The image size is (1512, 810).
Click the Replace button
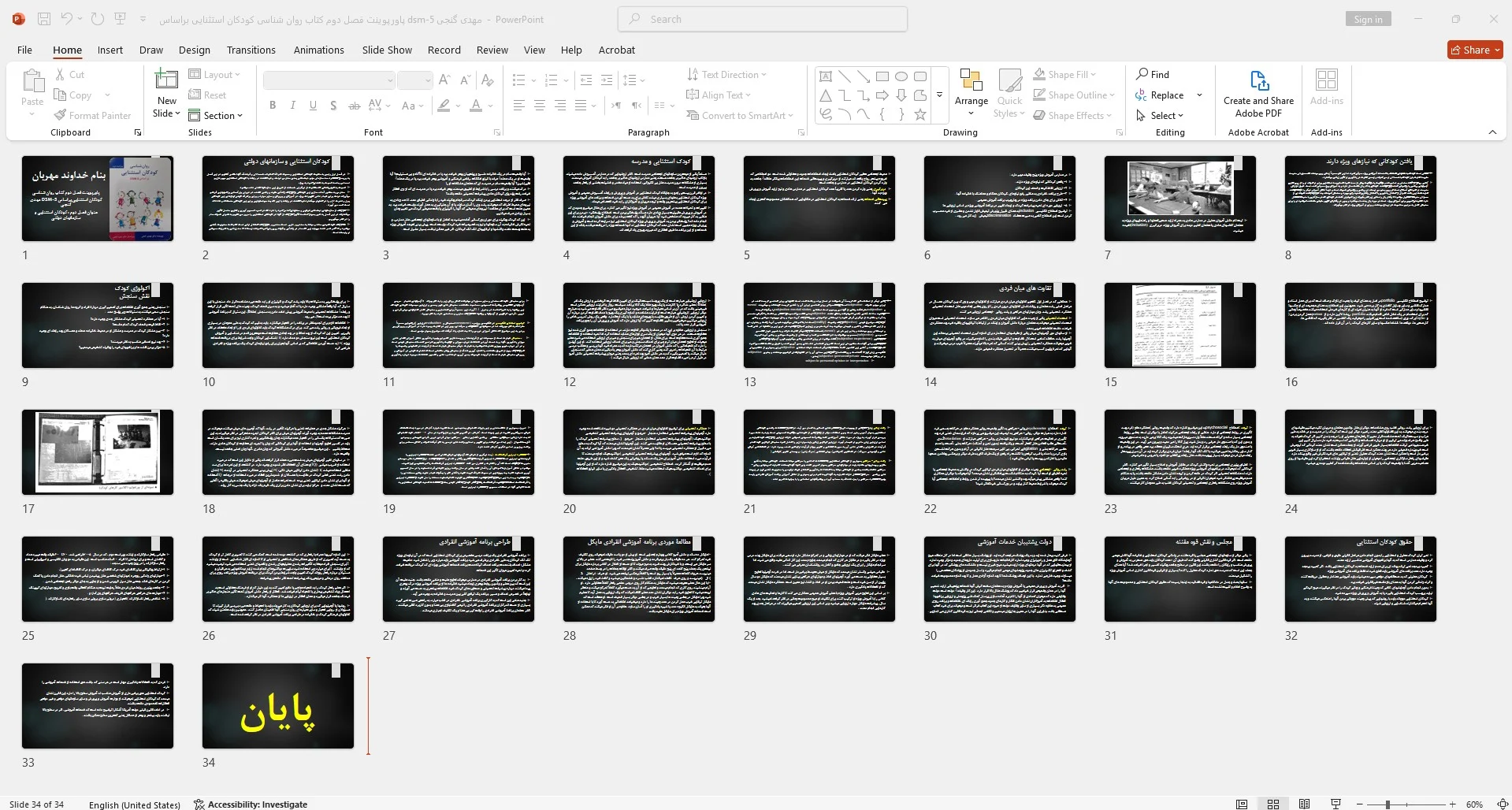[x=1159, y=95]
